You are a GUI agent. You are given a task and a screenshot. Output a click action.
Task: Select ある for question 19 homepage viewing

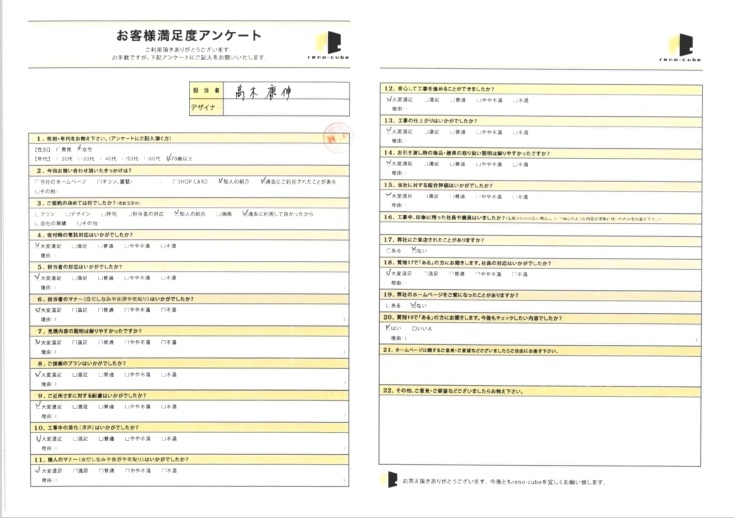pos(387,304)
